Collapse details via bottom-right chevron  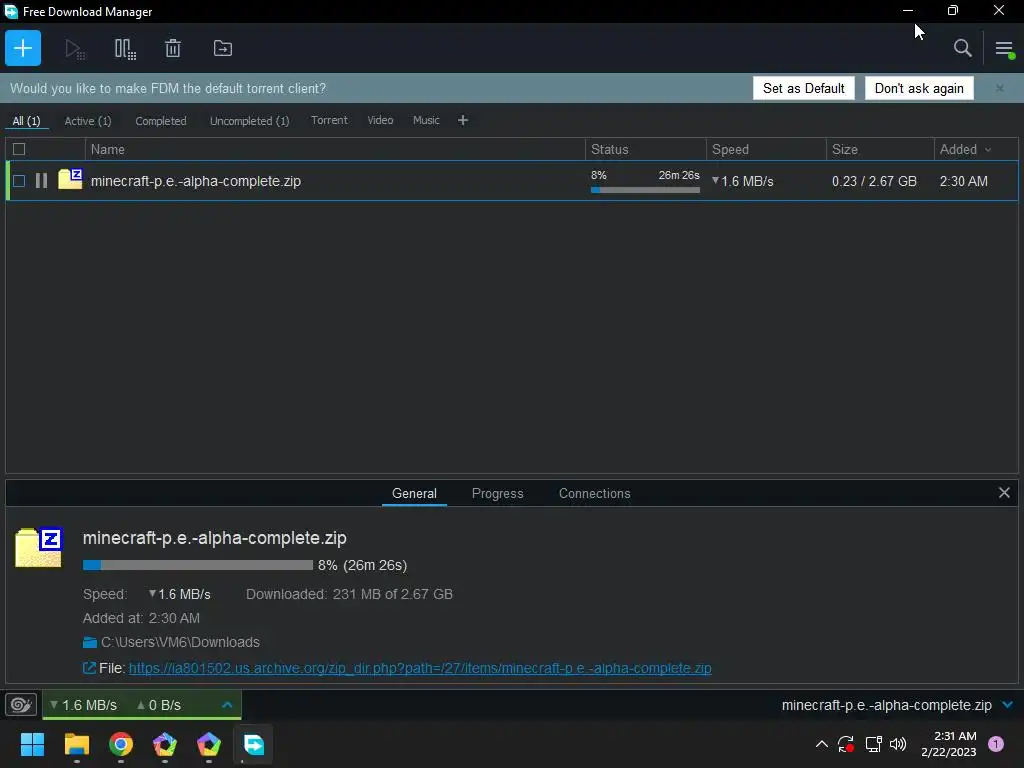click(1008, 705)
